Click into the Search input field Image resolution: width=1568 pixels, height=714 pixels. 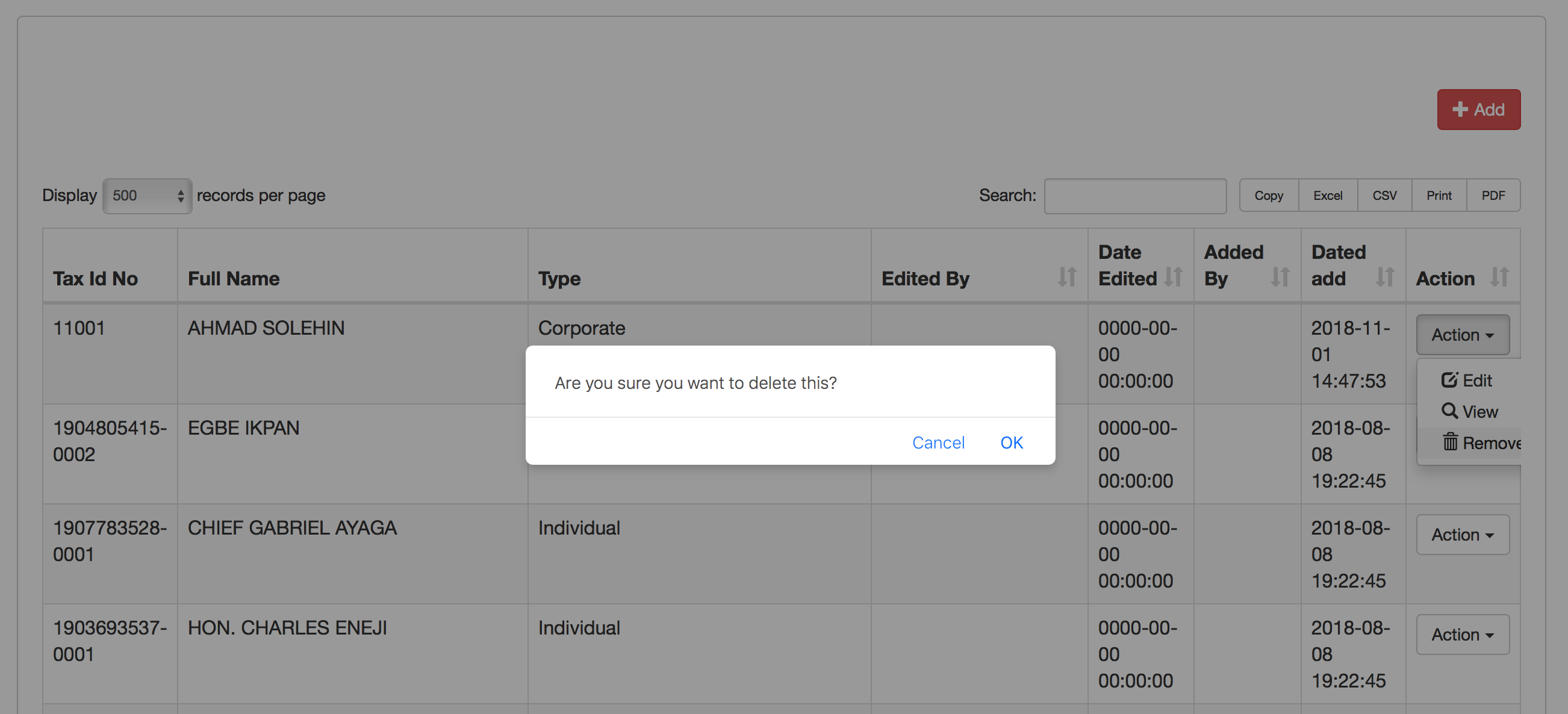1134,196
